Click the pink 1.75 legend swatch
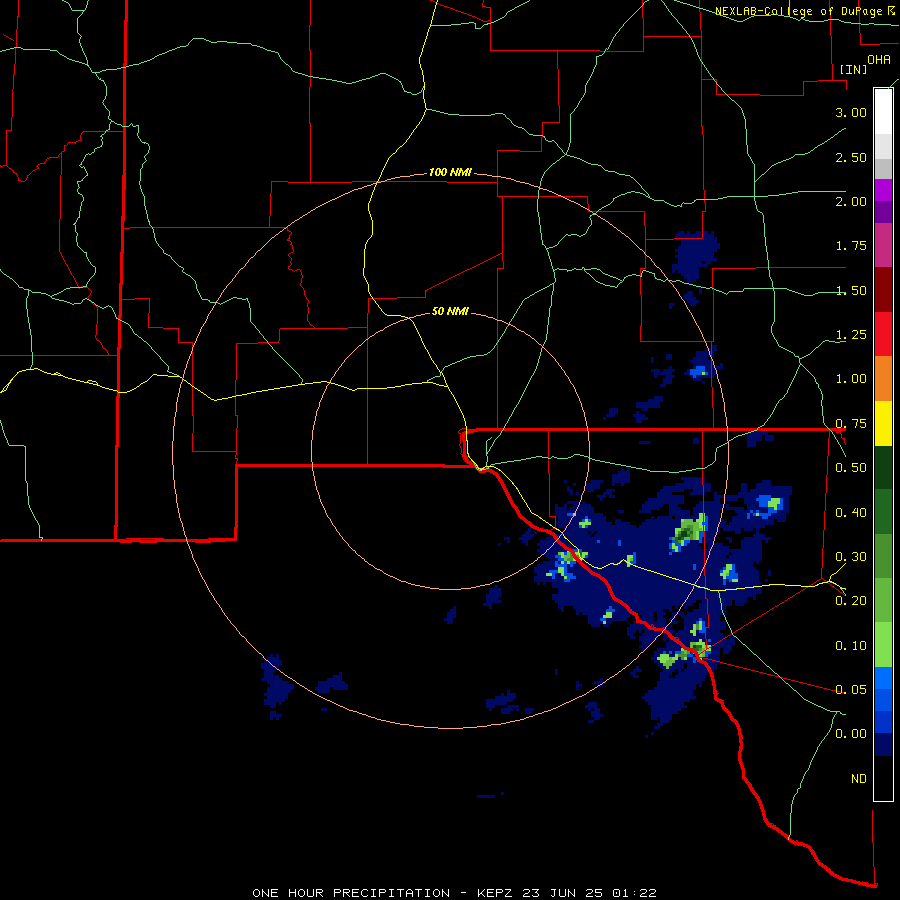 click(x=883, y=245)
